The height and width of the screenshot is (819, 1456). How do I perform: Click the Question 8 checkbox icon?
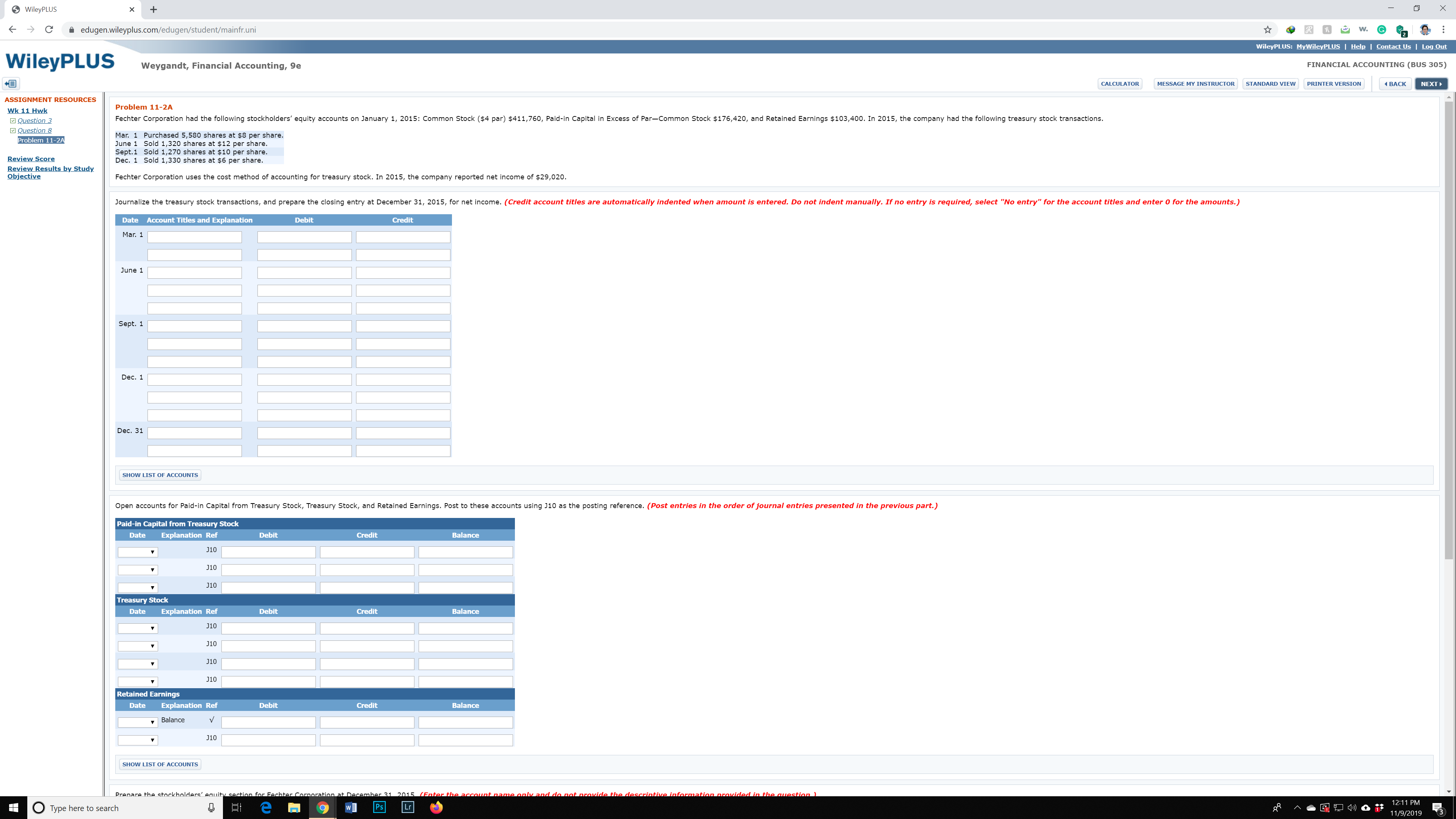click(x=13, y=130)
